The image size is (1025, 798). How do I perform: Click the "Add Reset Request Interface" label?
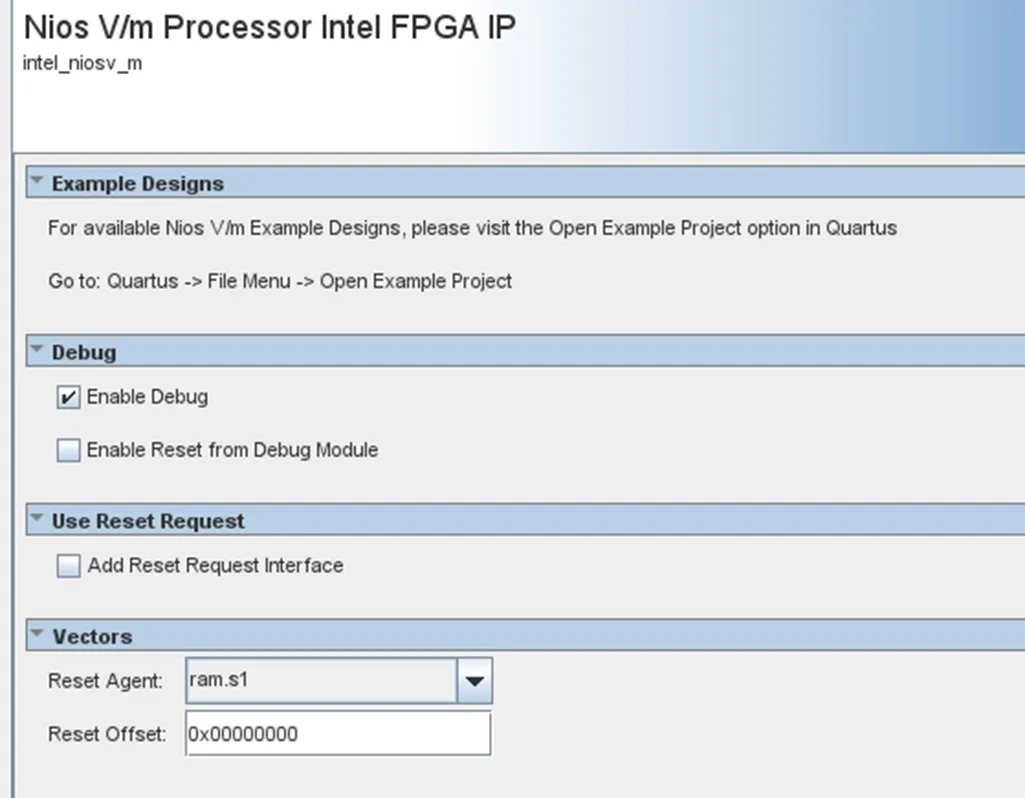tap(215, 566)
